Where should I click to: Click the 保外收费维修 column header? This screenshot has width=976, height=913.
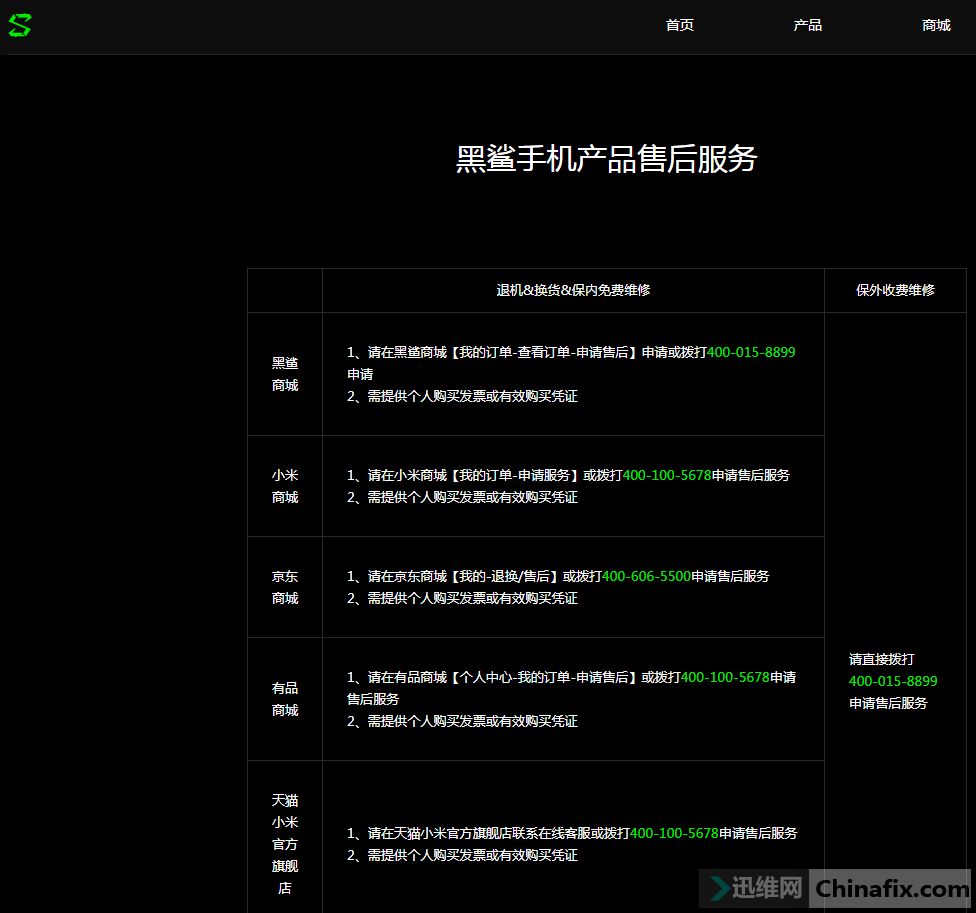point(895,290)
